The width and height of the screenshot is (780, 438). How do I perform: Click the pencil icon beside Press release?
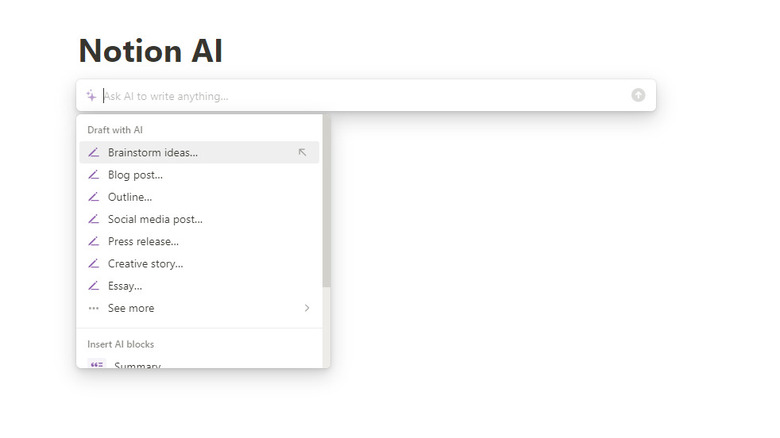tap(94, 241)
